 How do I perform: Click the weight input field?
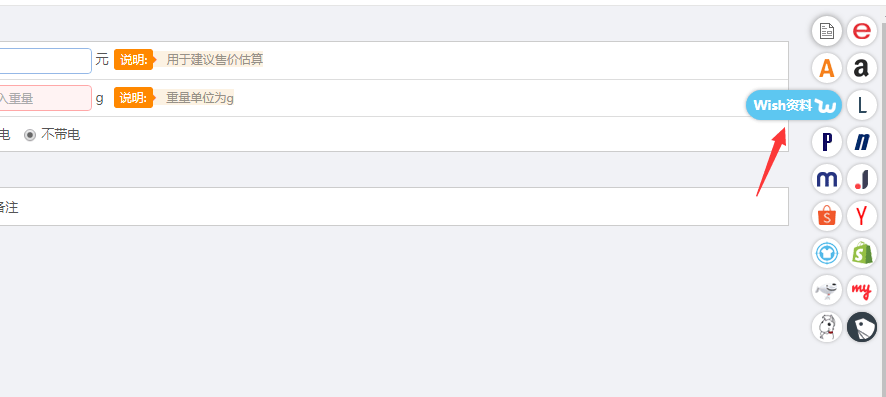point(45,98)
